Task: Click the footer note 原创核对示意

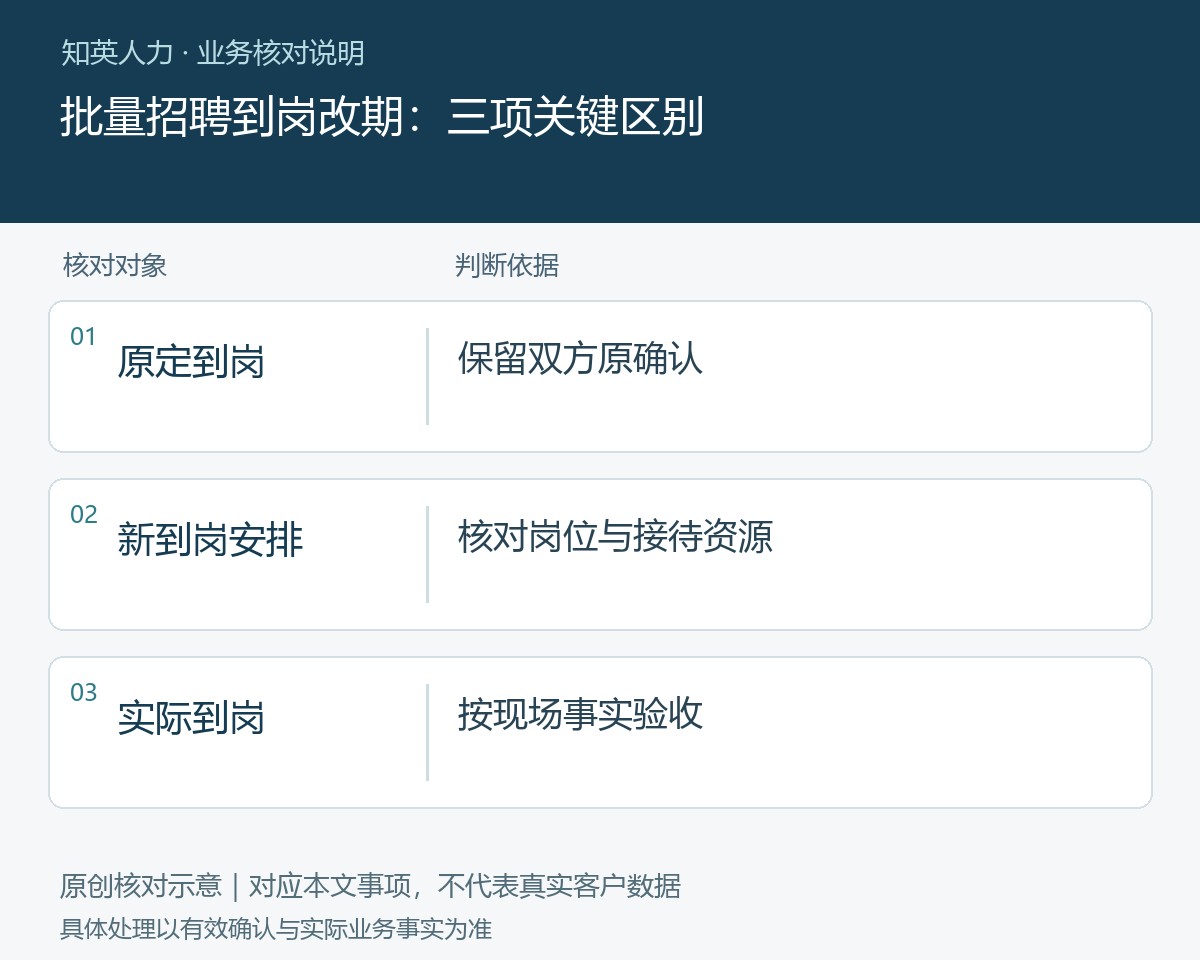Action: coord(141,886)
